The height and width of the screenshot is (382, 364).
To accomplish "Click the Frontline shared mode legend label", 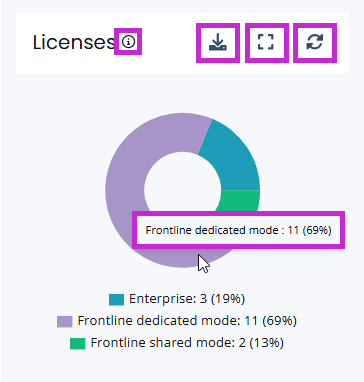I will click(x=187, y=343).
